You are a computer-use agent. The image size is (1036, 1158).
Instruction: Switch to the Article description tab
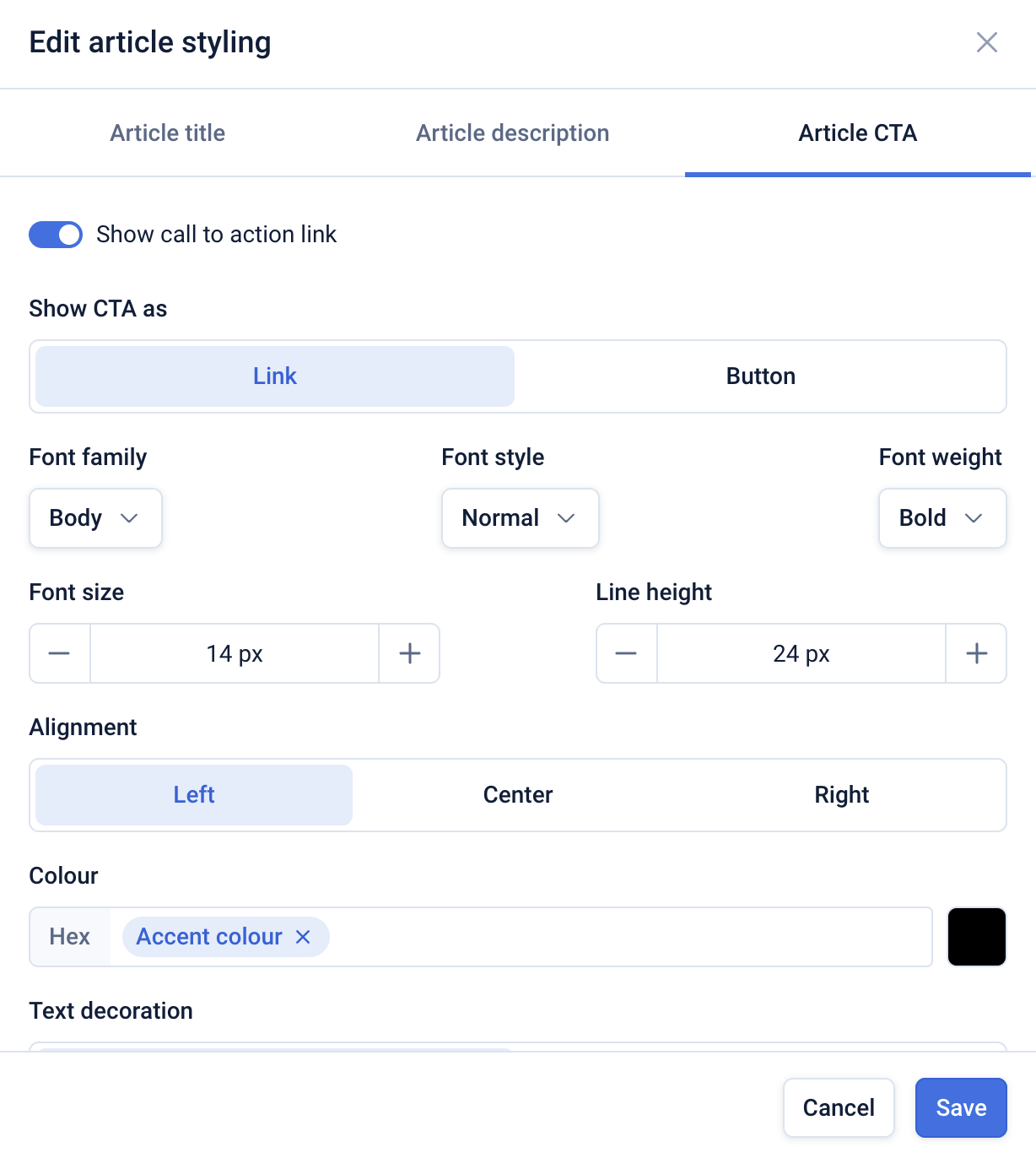point(512,133)
